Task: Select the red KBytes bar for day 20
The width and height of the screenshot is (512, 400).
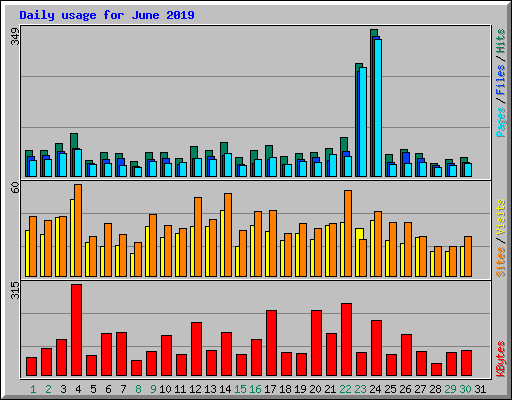Action: 316,343
